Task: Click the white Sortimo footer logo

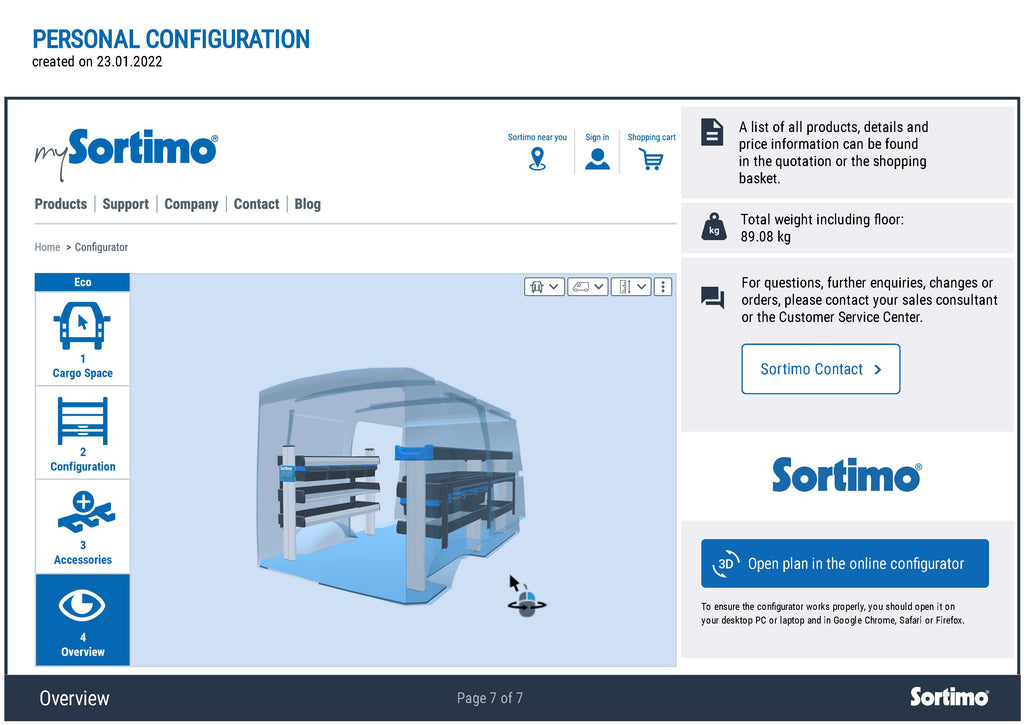Action: [x=950, y=697]
